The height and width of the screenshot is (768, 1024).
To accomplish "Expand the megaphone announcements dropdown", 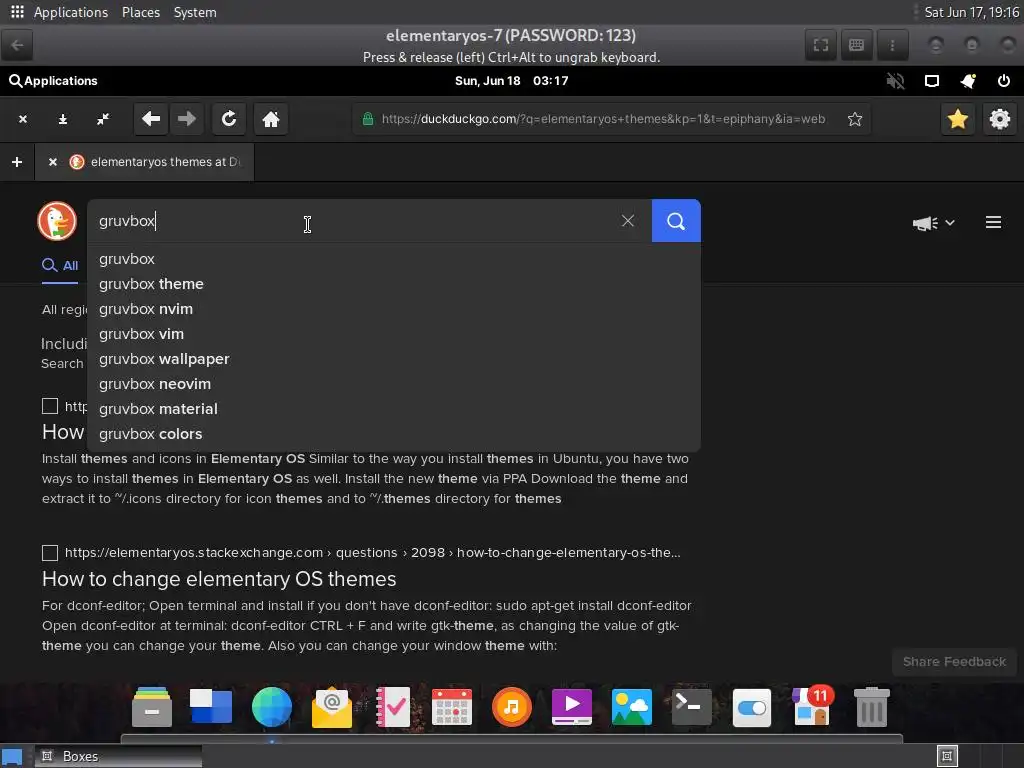I will click(934, 223).
